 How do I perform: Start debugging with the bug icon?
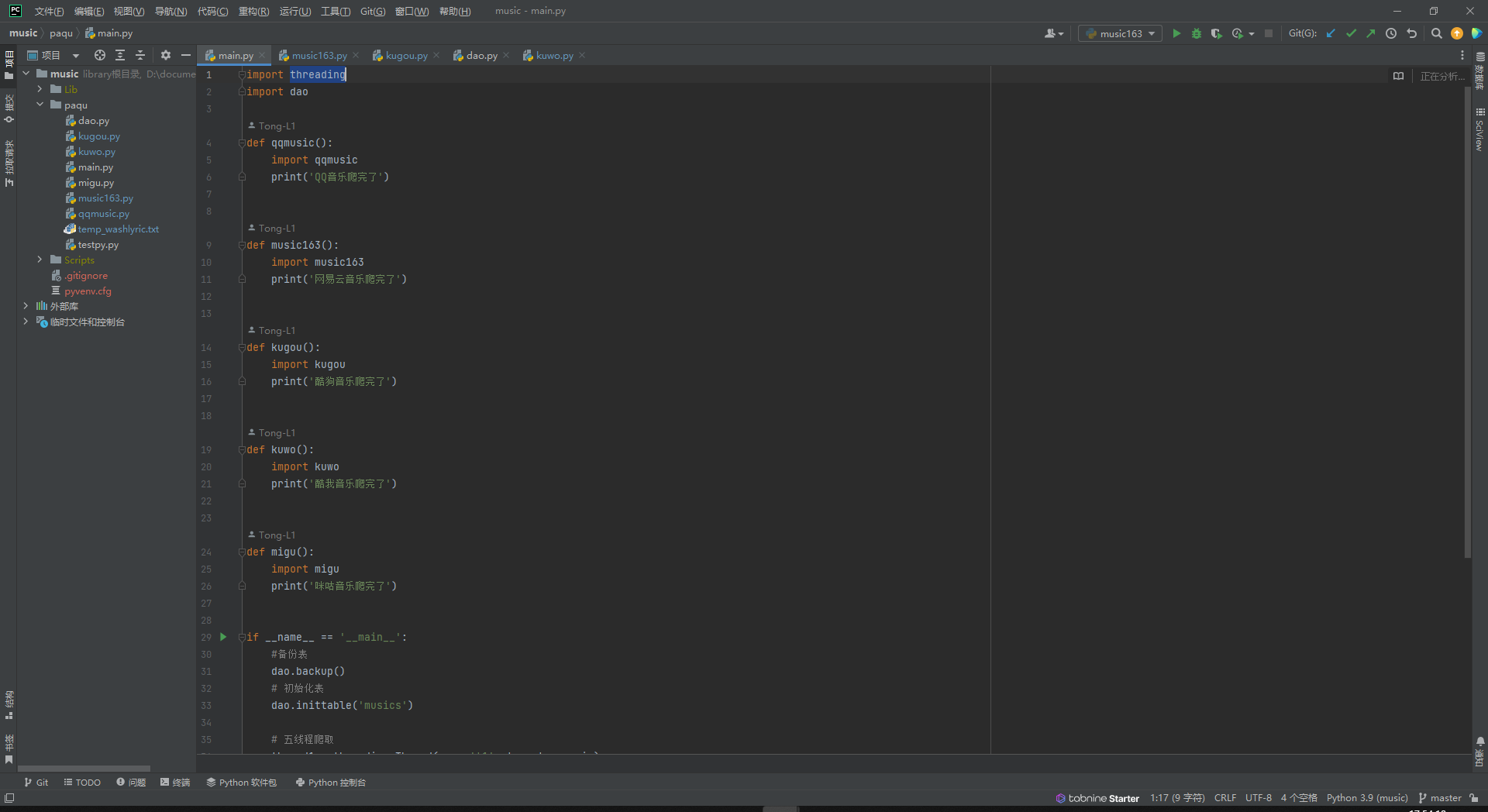click(1197, 33)
